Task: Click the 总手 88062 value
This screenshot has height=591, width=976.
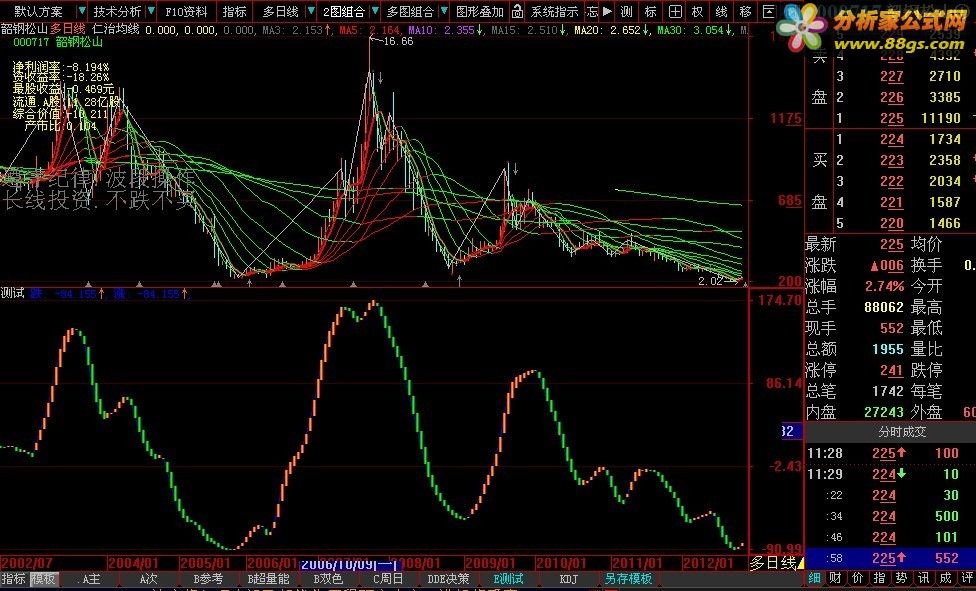Action: coord(884,307)
